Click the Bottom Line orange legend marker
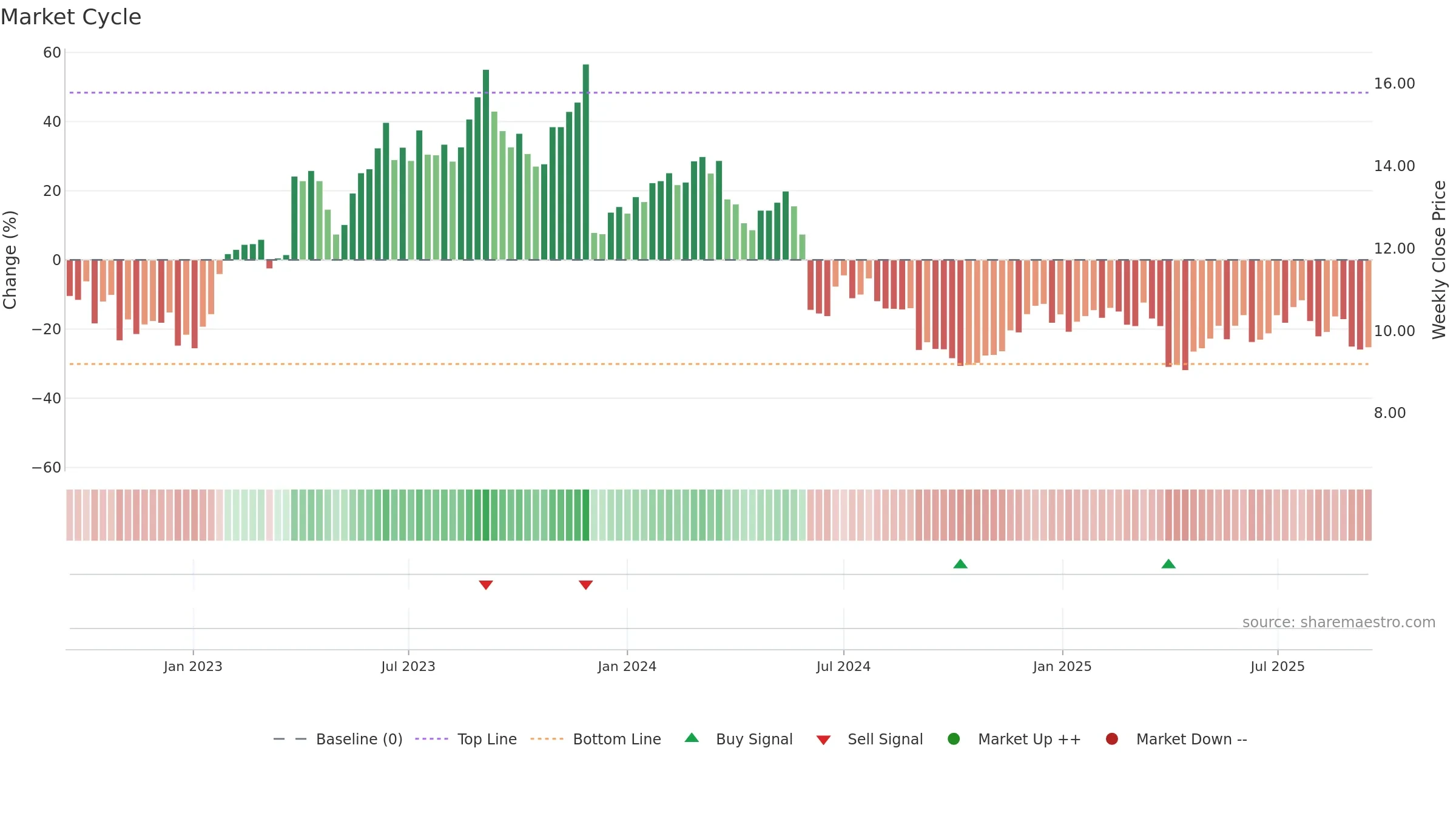The image size is (1456, 819). pos(547,739)
